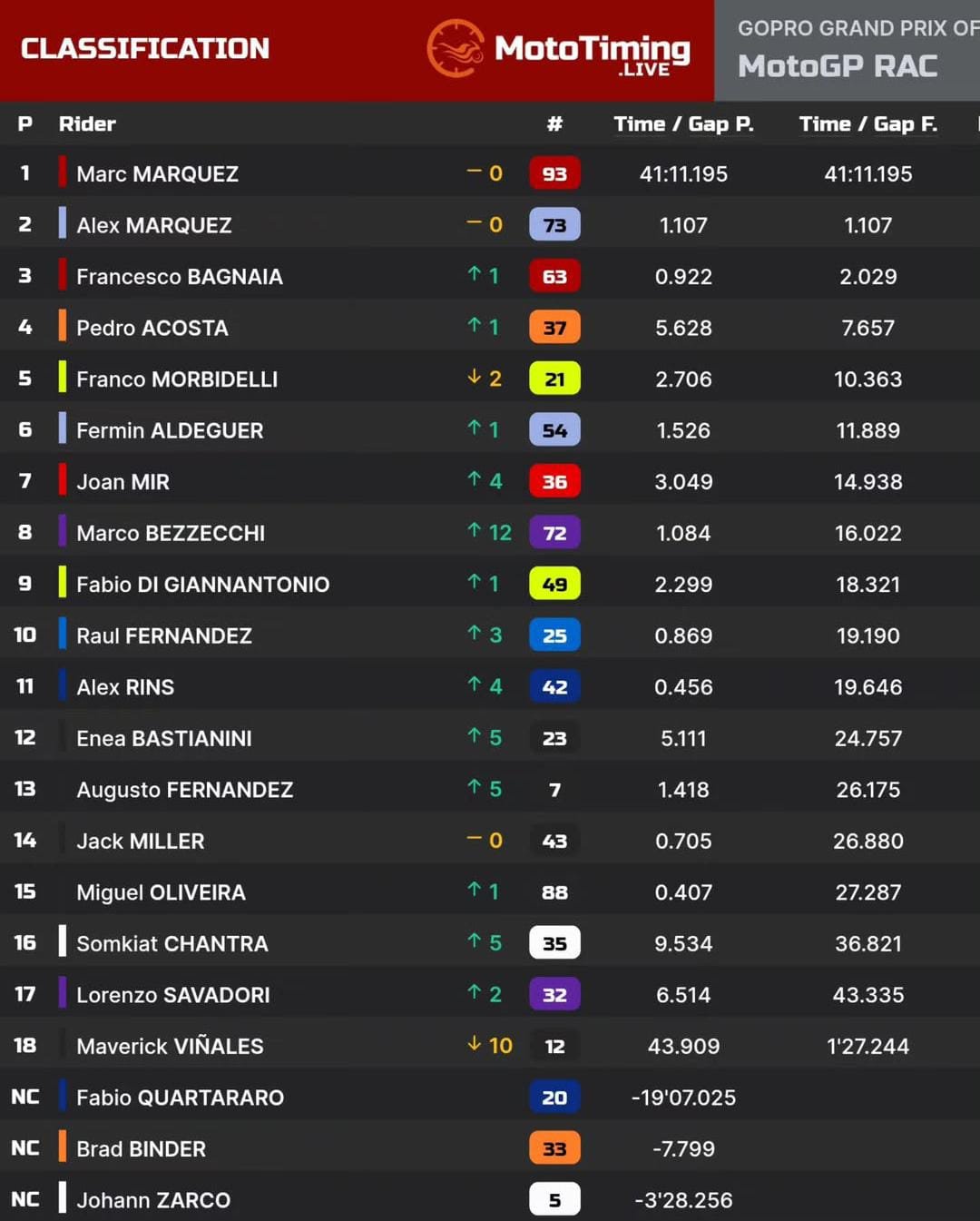The width and height of the screenshot is (980, 1221).
Task: Click the up arrow beside Bezzecchi's 12 positions gained
Action: tap(474, 530)
